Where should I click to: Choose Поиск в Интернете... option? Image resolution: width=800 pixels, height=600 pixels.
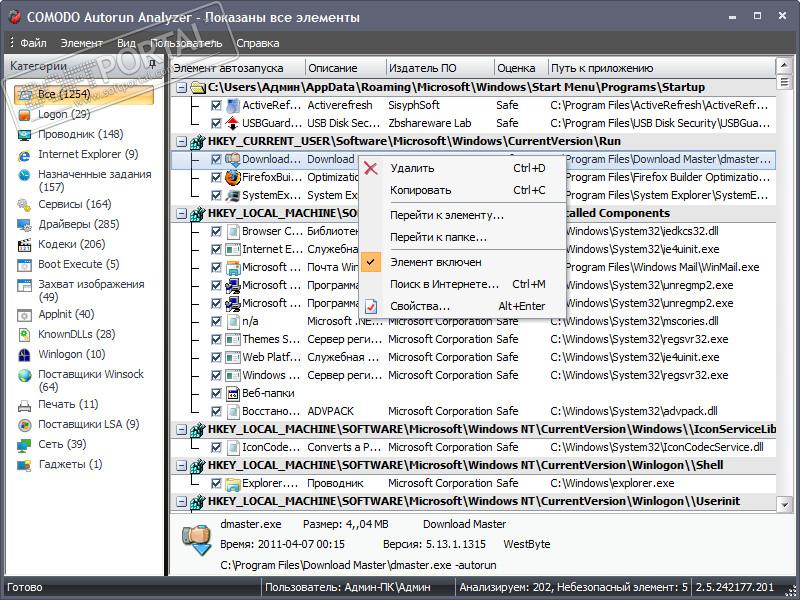pos(462,284)
